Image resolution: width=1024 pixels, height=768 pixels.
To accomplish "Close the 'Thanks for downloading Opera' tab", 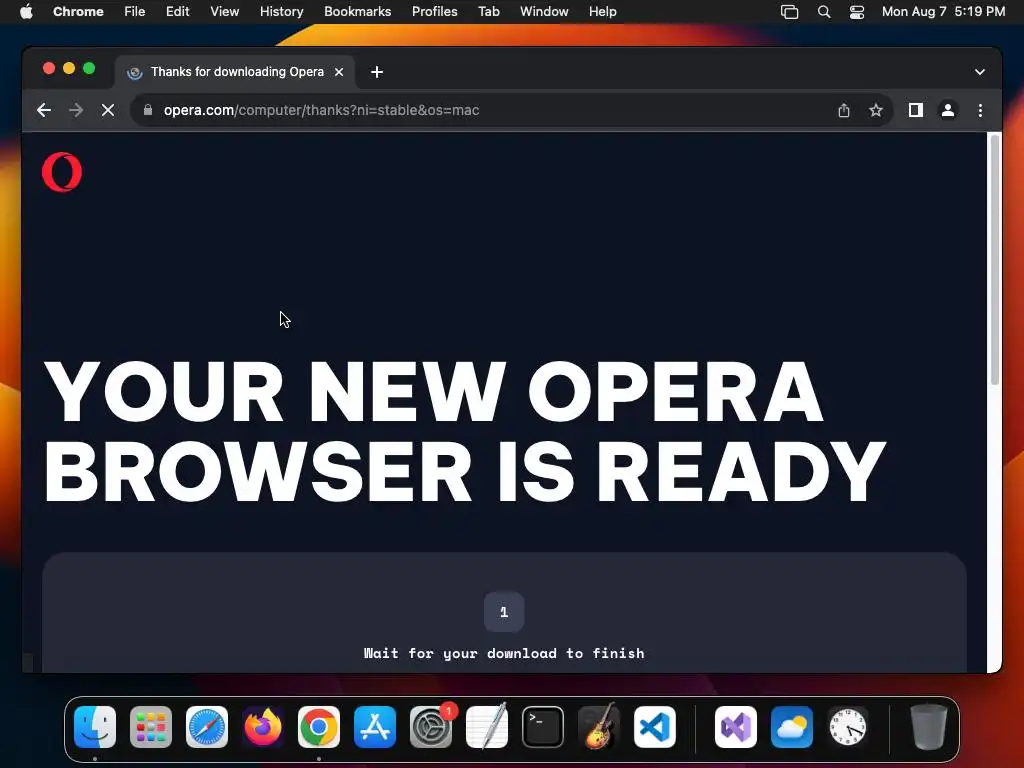I will (339, 72).
